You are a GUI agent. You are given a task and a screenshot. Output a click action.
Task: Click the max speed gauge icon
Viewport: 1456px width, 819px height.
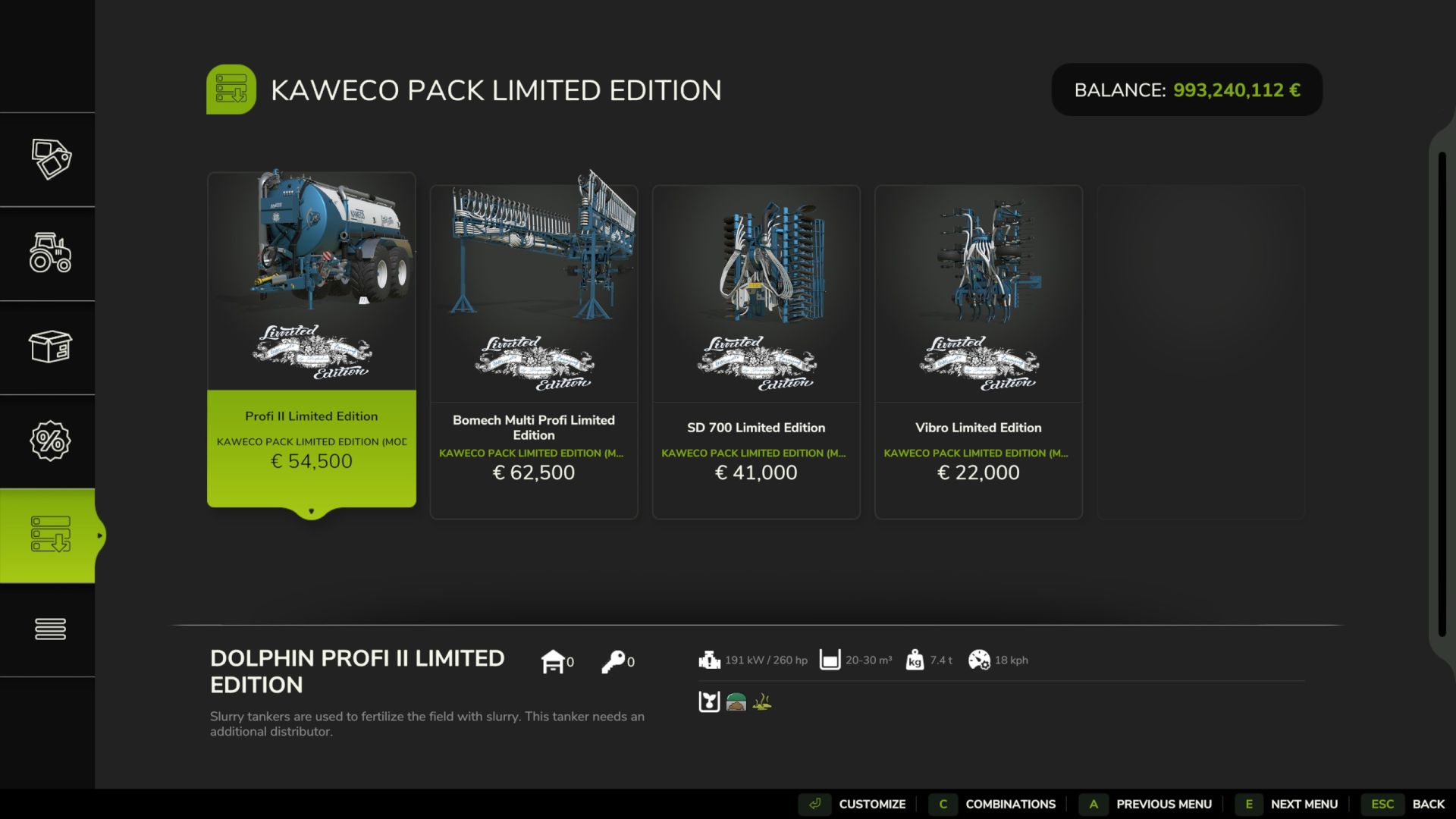click(979, 660)
